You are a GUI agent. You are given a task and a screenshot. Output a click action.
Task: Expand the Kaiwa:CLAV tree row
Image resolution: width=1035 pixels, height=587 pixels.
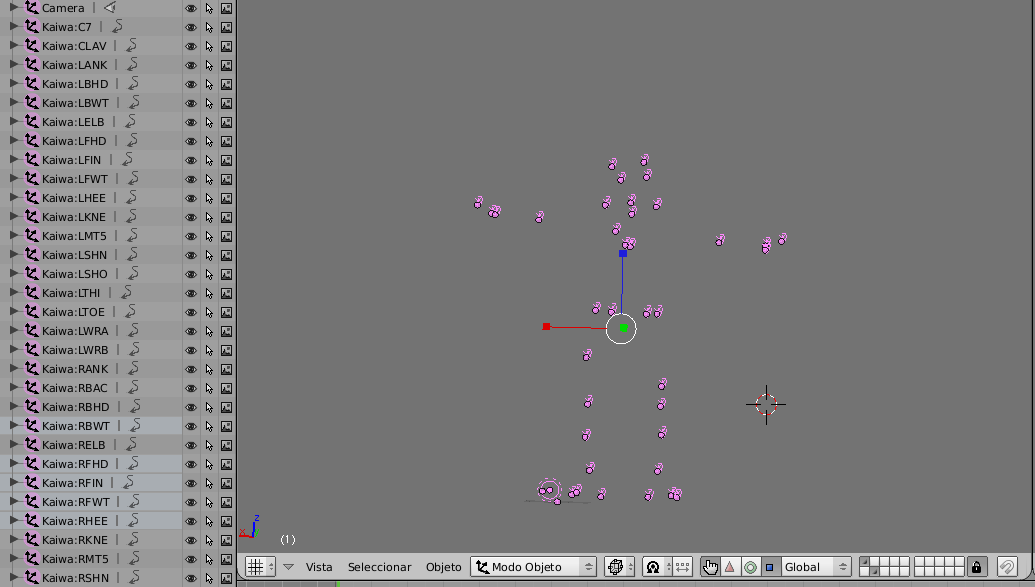pyautogui.click(x=13, y=46)
